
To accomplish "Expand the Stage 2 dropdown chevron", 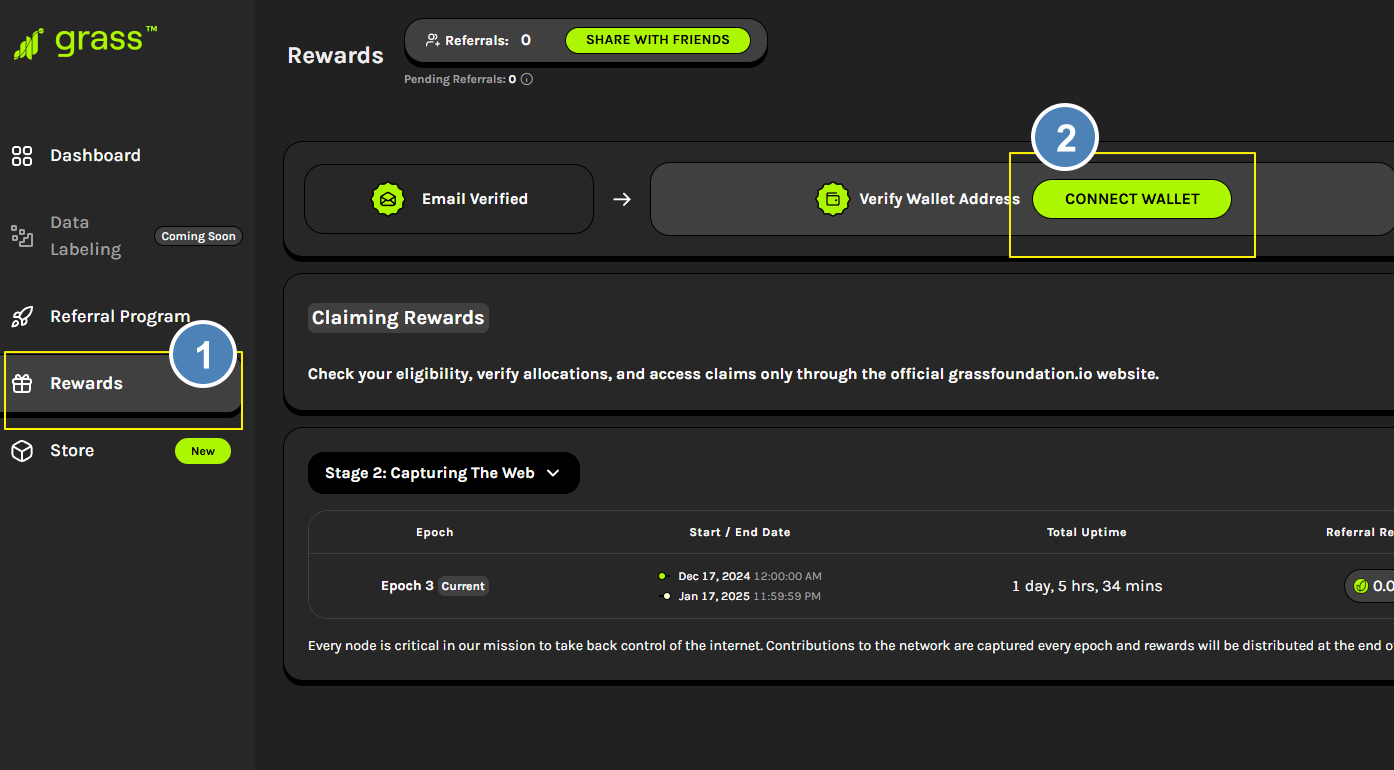I will point(553,473).
